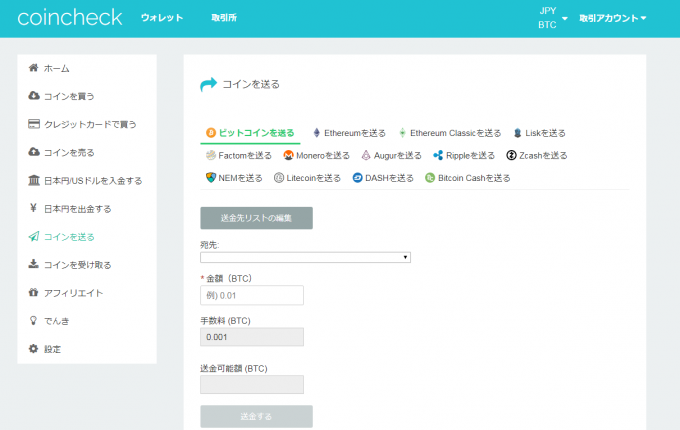Screen dimensions: 680x430
Task: Click the Lisk icon
Action: pos(517,133)
